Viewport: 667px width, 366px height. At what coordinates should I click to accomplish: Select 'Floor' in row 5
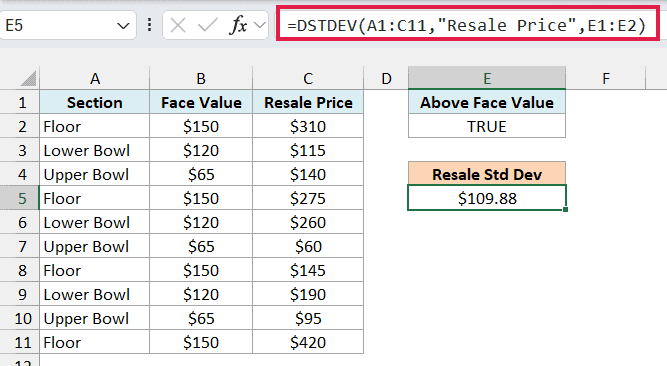click(95, 198)
